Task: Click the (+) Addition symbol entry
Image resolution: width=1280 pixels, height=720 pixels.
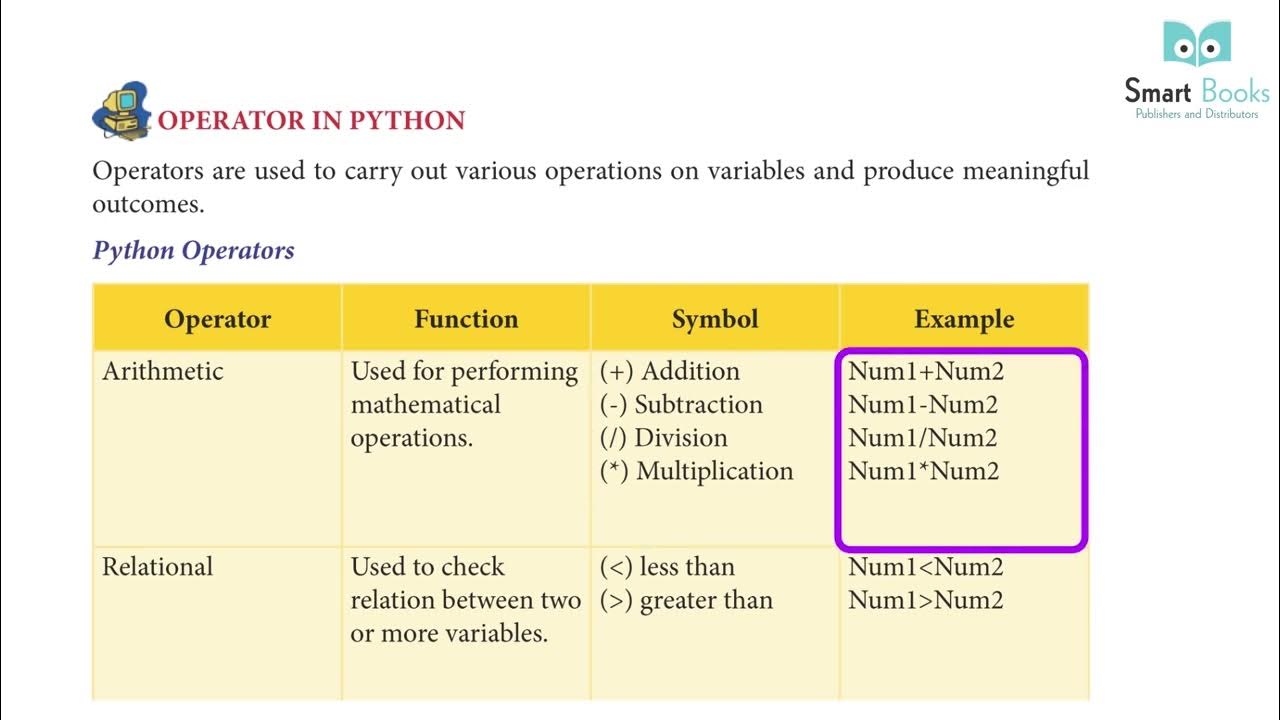Action: [670, 371]
